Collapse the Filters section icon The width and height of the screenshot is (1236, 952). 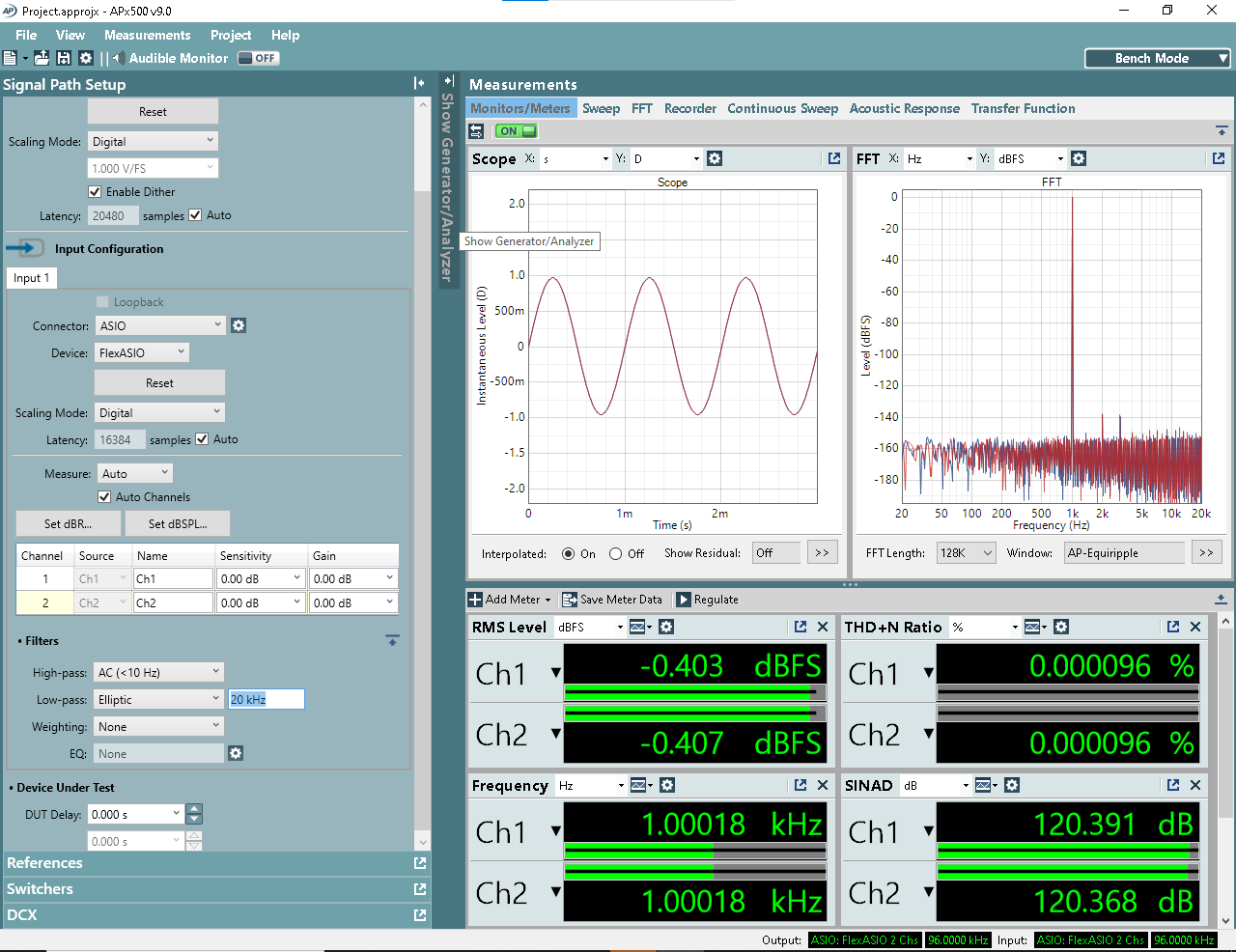pyautogui.click(x=392, y=640)
